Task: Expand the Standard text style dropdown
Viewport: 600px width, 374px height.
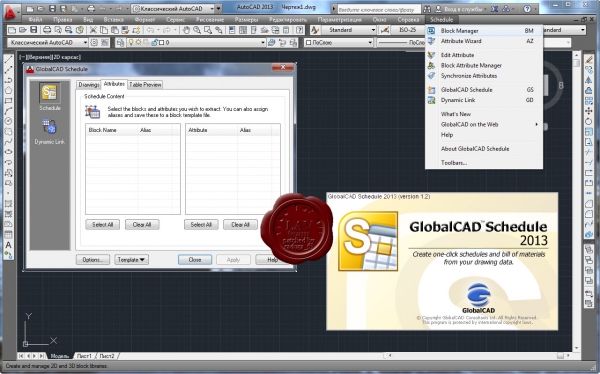Action: pos(349,30)
